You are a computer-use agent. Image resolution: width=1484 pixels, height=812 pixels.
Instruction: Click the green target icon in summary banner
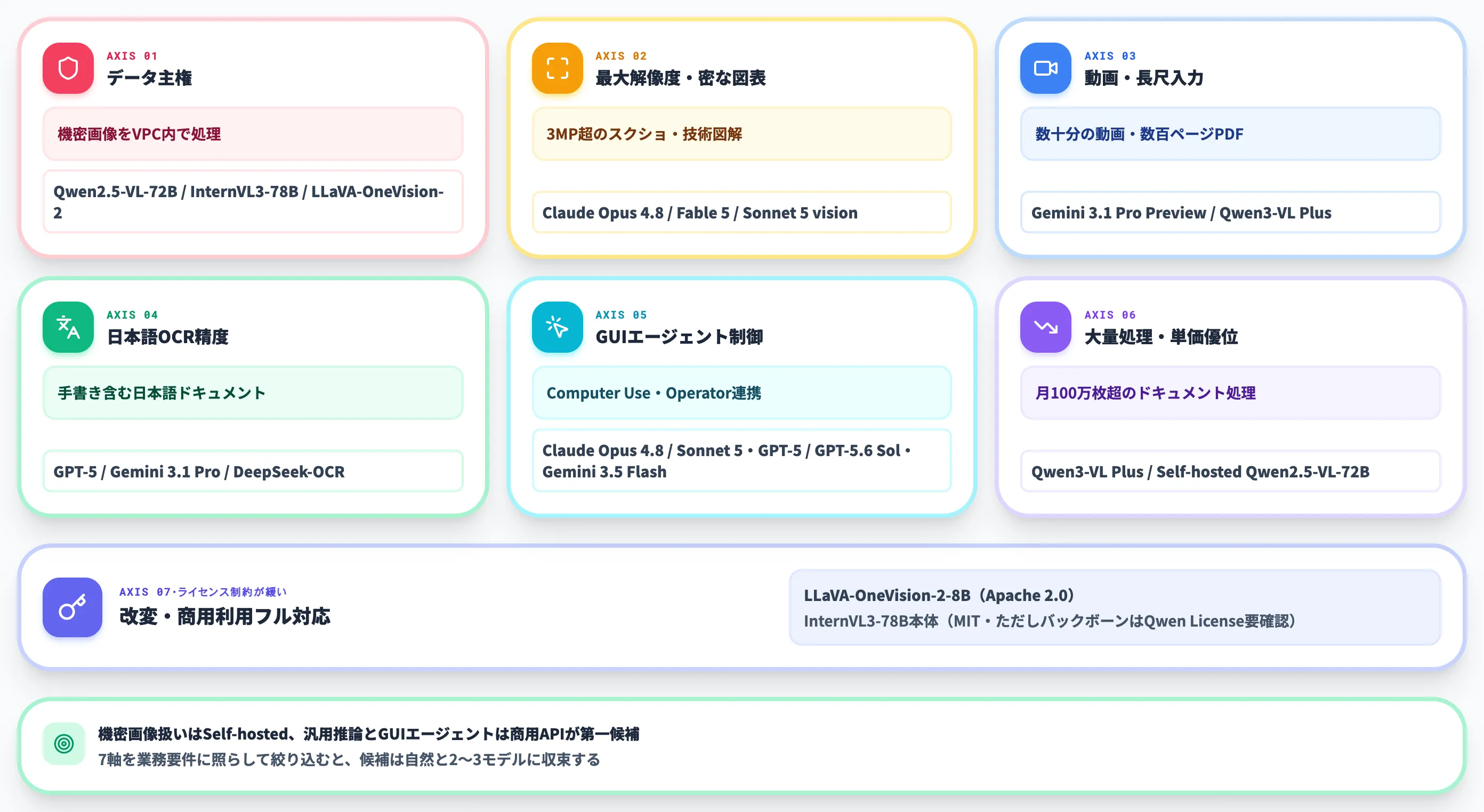[64, 744]
